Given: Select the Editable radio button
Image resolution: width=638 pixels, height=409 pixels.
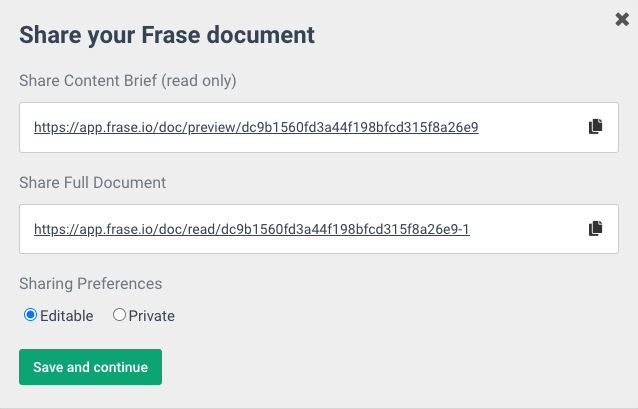Looking at the screenshot, I should [31, 315].
